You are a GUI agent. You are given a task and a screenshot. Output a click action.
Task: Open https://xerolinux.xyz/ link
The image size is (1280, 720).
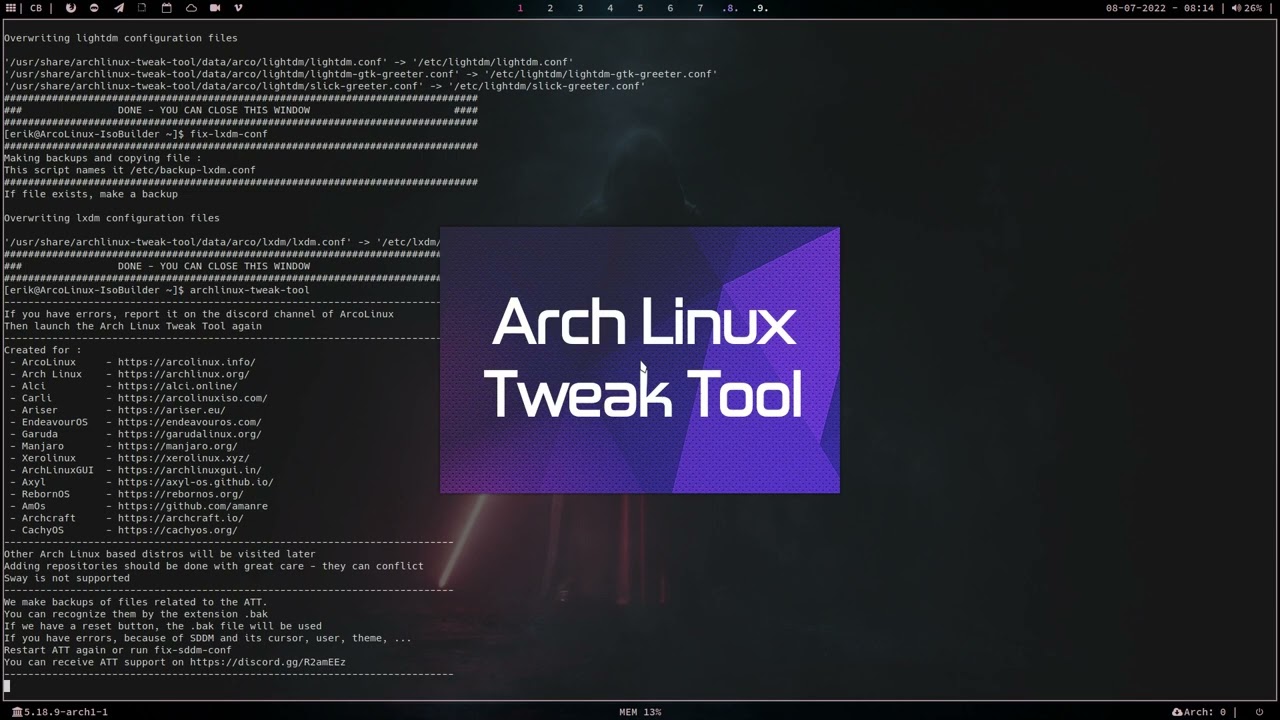pos(183,458)
